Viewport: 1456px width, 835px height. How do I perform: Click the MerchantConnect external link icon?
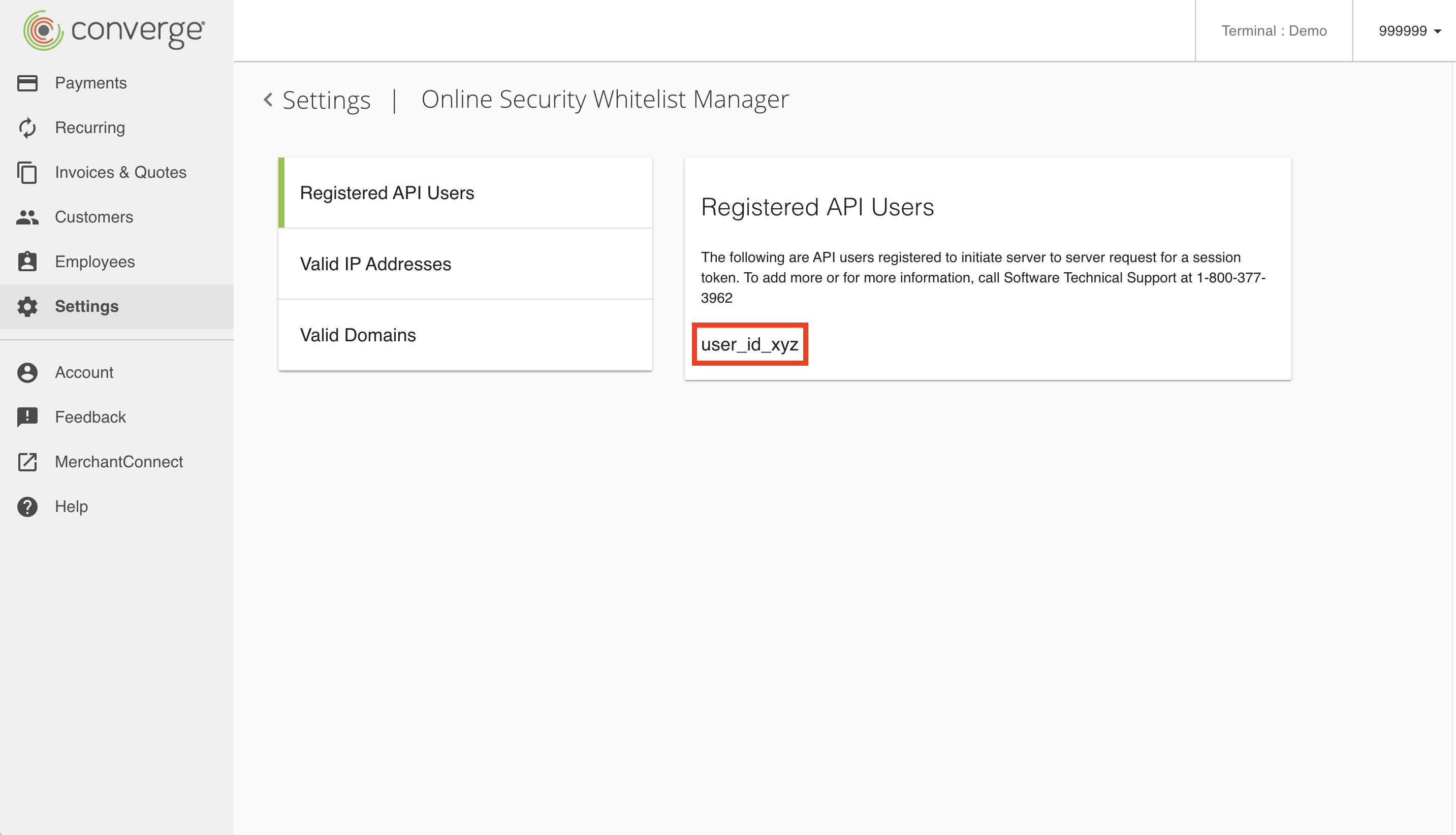click(x=27, y=462)
